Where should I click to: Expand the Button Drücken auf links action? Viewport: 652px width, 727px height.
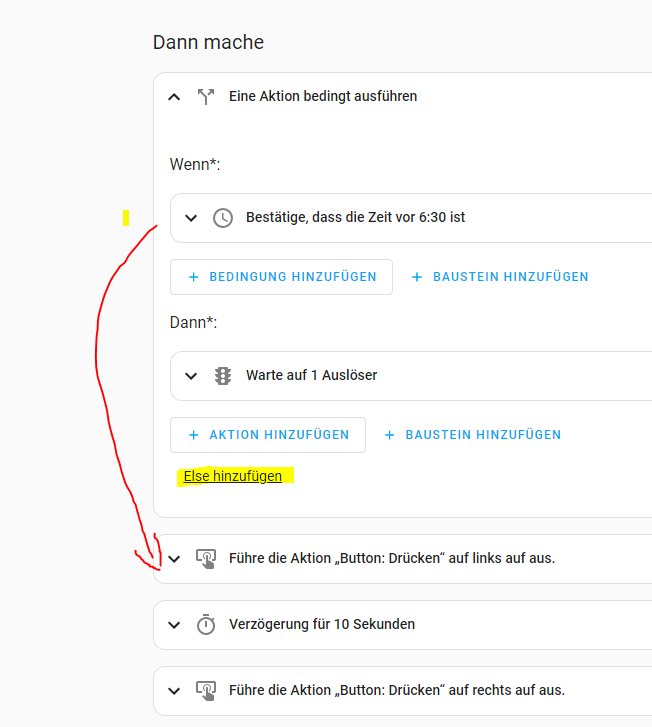(x=174, y=559)
